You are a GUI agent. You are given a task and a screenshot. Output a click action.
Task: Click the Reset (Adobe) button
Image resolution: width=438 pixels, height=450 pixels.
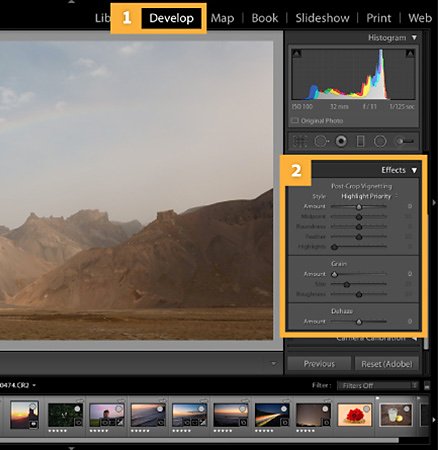pyautogui.click(x=387, y=364)
